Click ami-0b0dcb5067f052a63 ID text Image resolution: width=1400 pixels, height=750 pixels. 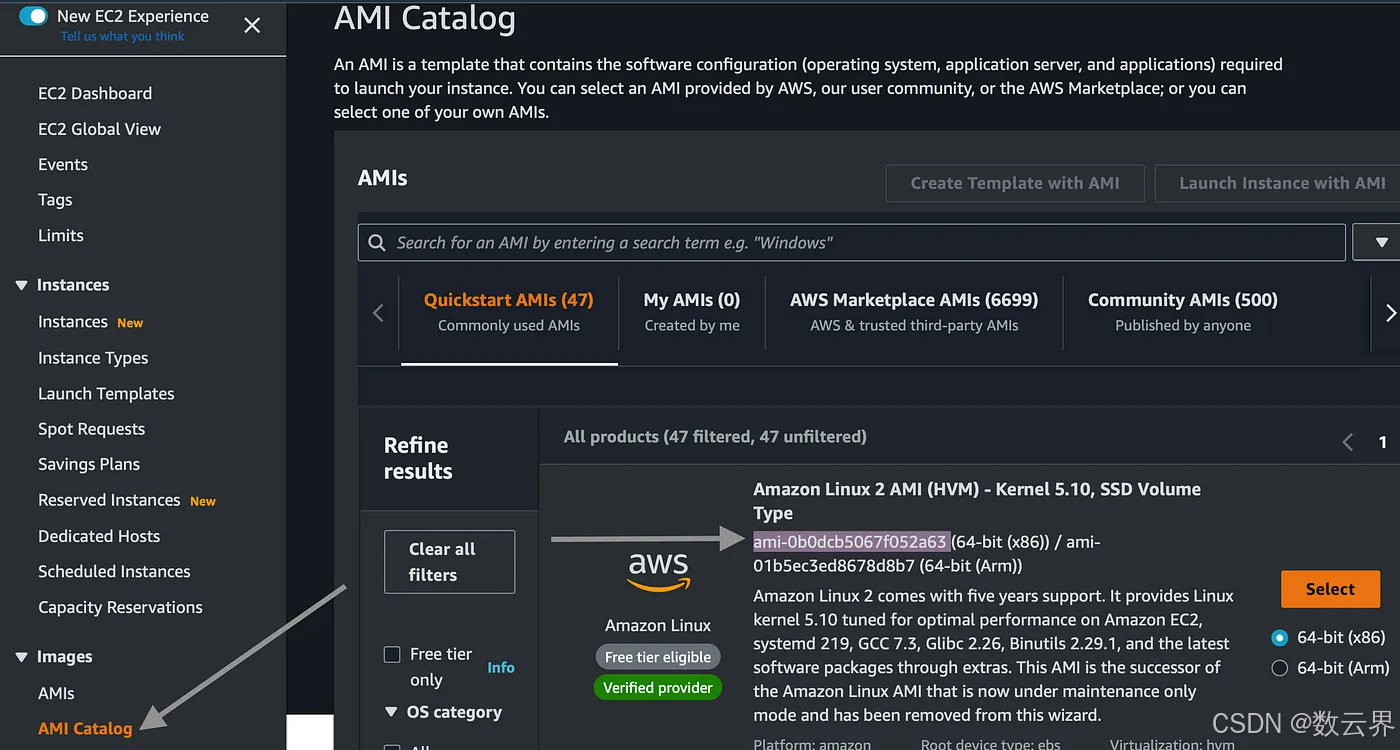(x=850, y=541)
